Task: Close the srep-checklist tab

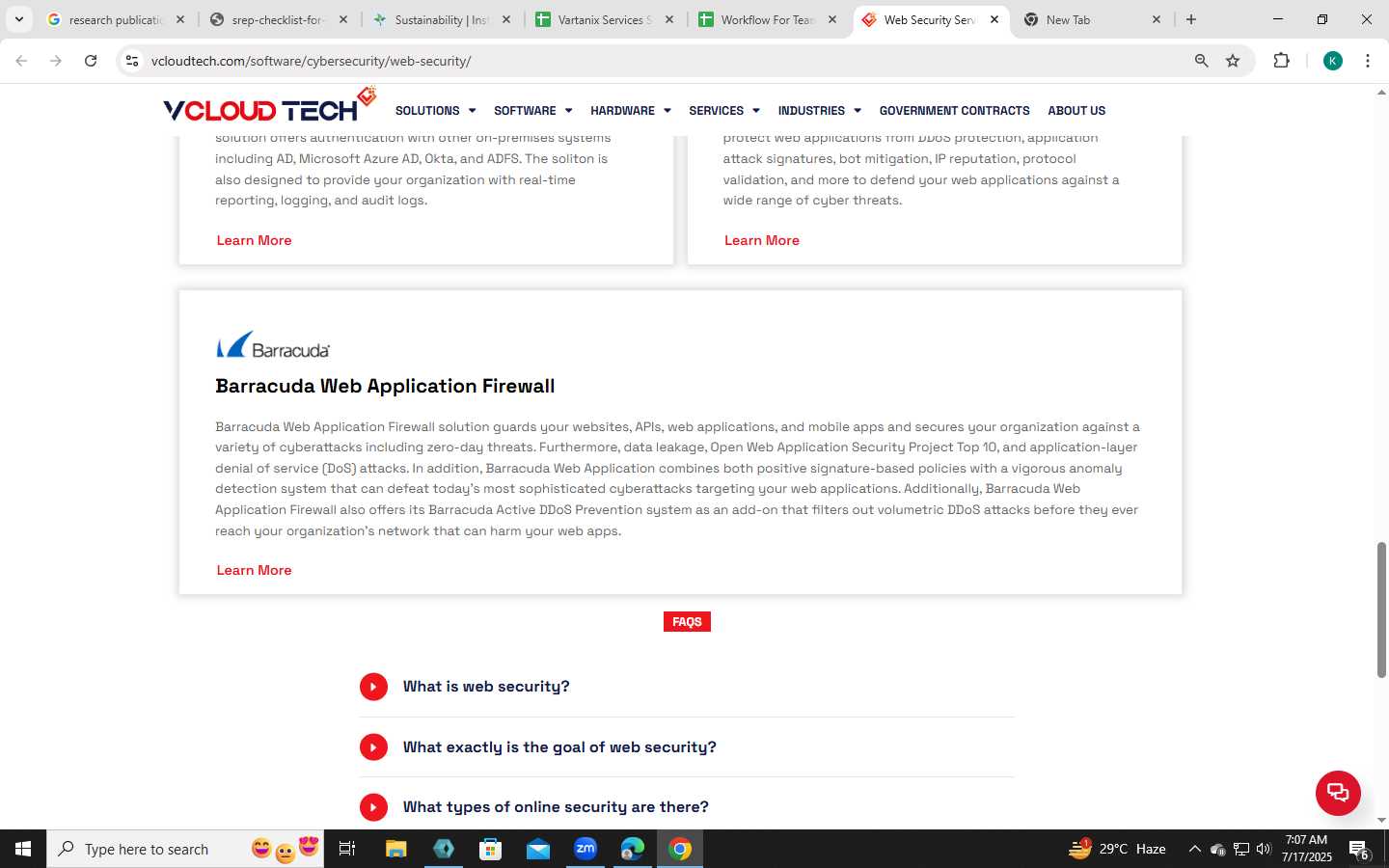Action: (x=342, y=19)
